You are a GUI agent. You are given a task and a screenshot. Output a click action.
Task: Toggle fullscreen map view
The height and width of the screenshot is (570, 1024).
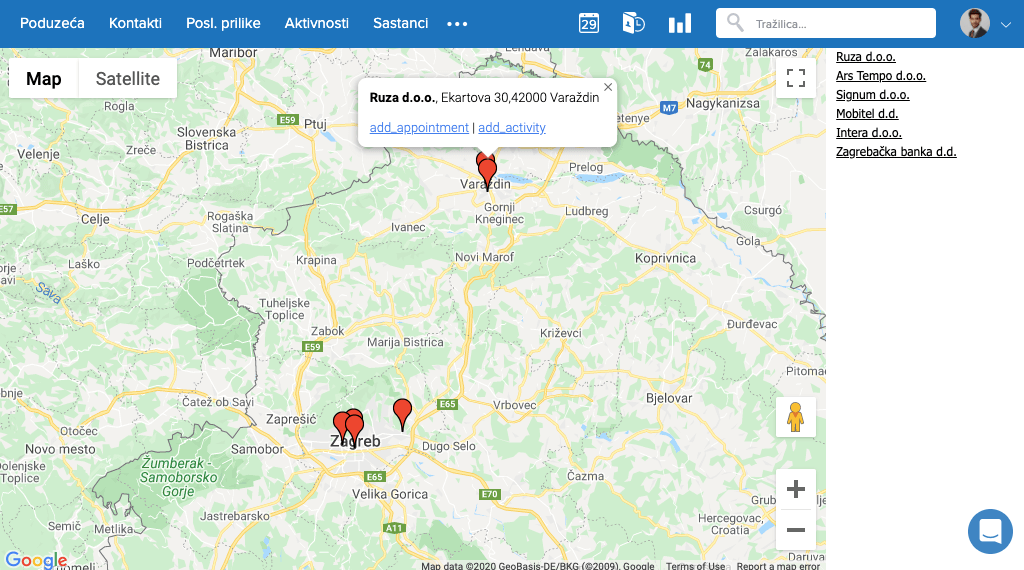click(x=795, y=78)
